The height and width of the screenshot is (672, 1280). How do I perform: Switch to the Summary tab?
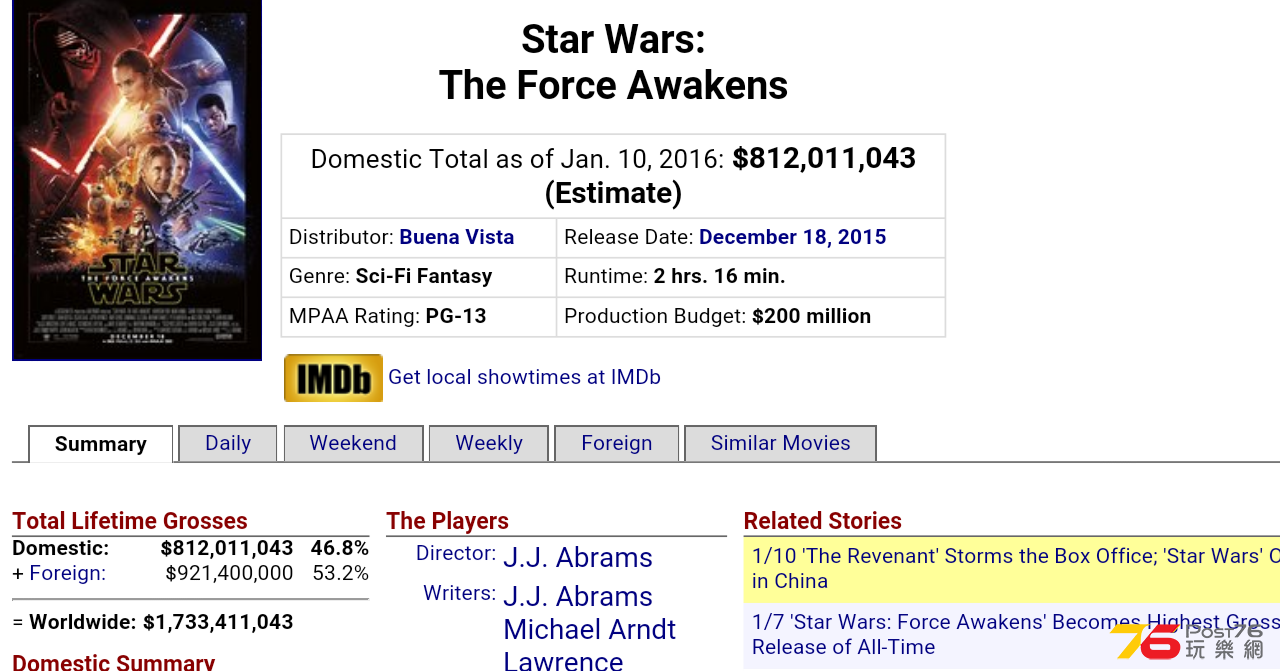pos(101,444)
